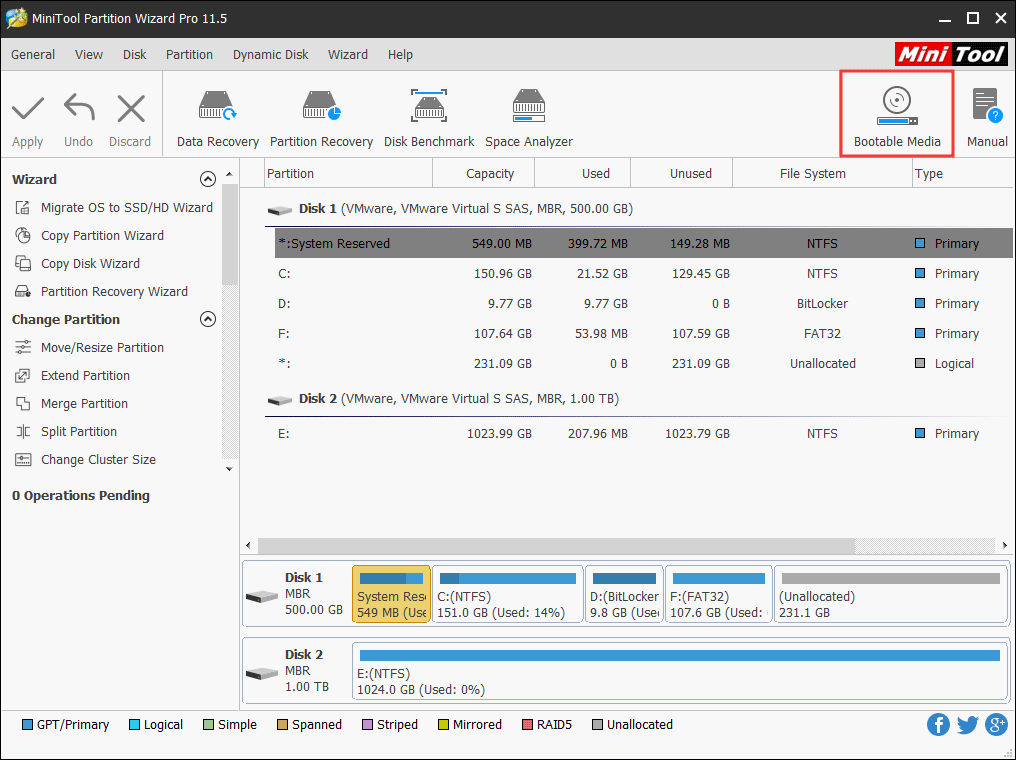Click the Mirrored legend color swatch
The image size is (1016, 760).
[443, 724]
